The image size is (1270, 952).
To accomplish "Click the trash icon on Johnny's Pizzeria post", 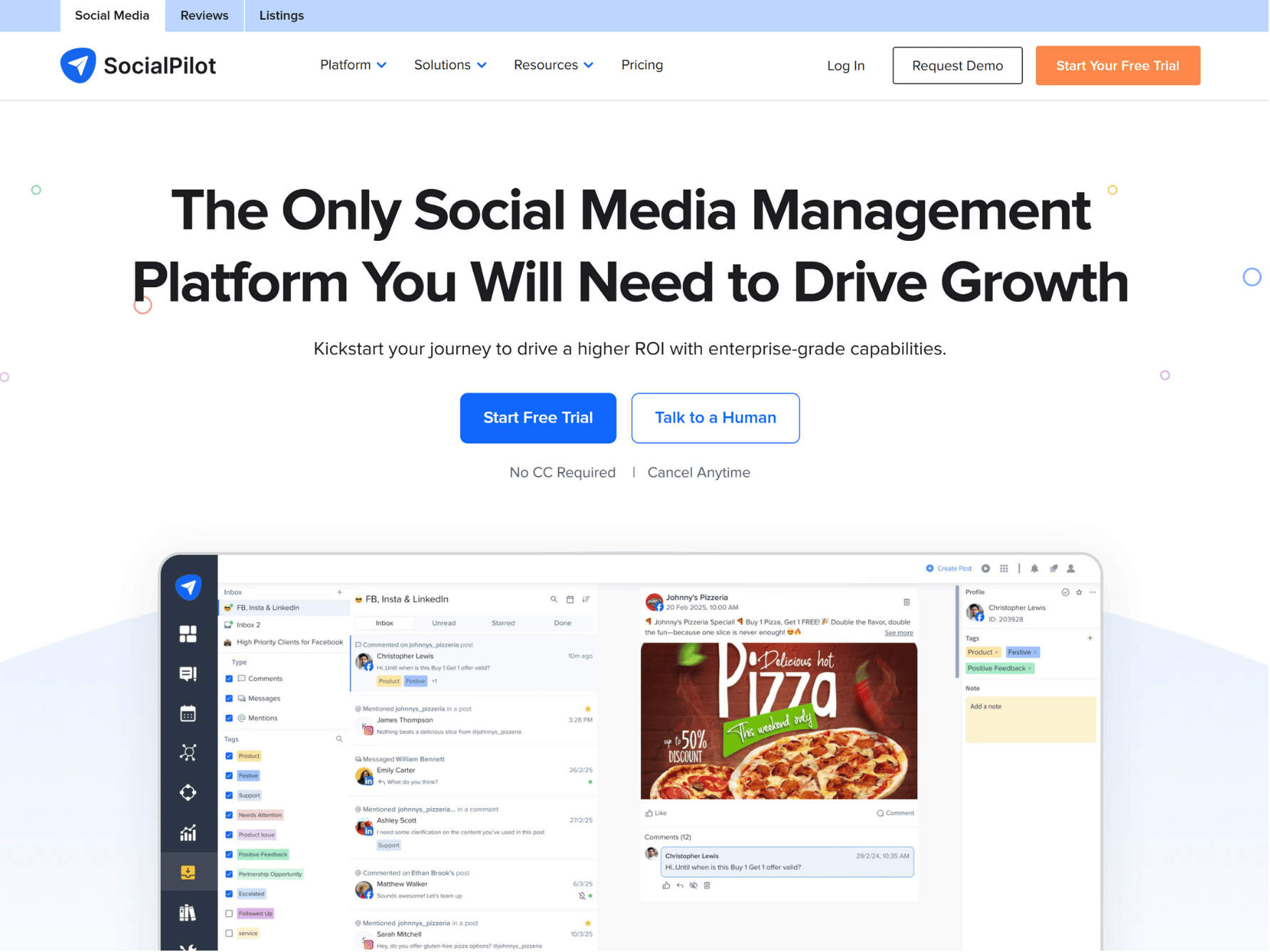I will 907,603.
